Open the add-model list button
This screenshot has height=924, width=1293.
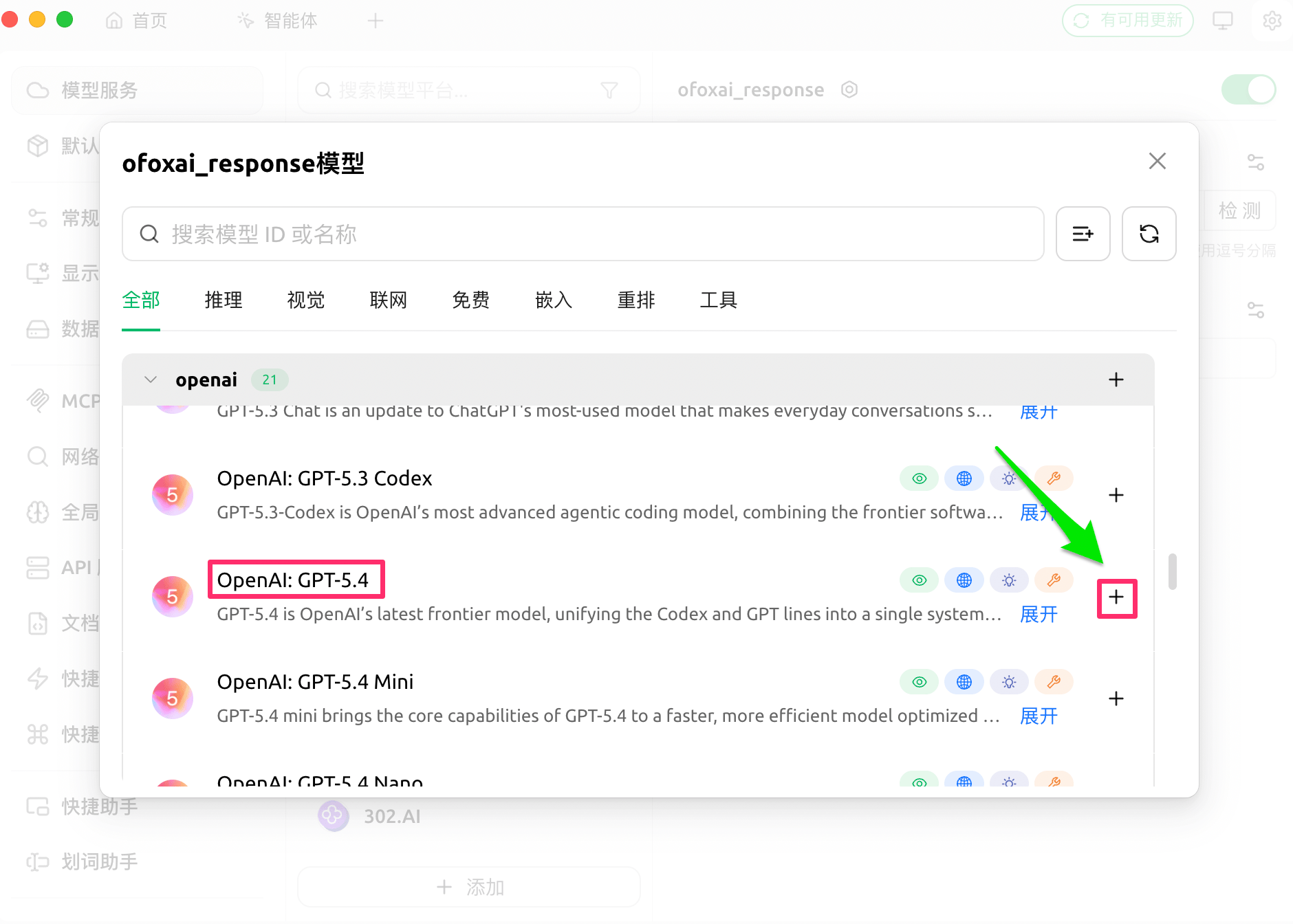[x=1083, y=234]
